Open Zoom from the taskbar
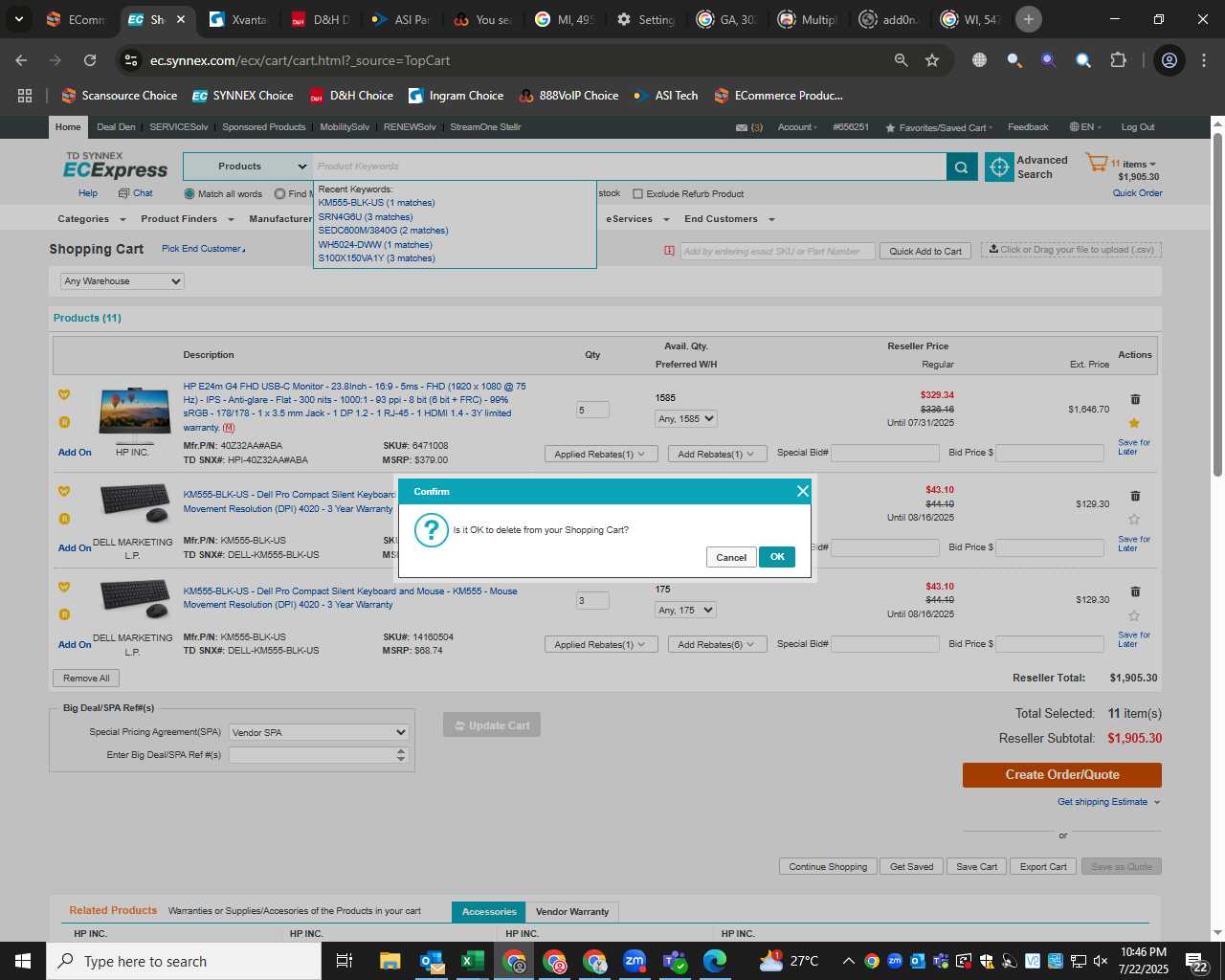Viewport: 1225px width, 980px height. [x=635, y=961]
